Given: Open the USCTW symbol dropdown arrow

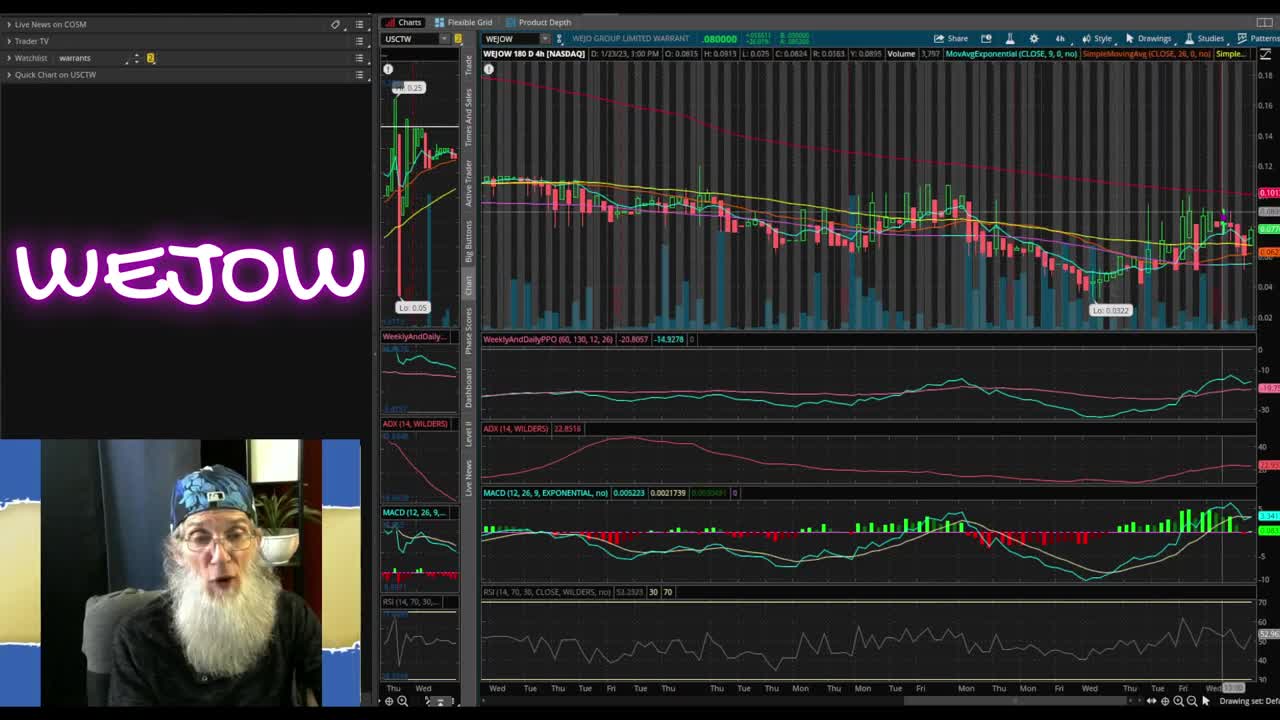Looking at the screenshot, I should click(445, 39).
